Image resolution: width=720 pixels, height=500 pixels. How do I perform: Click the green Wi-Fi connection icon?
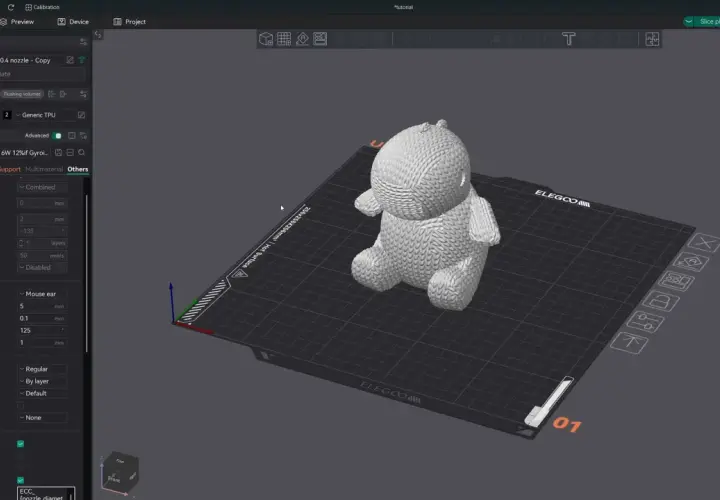[x=82, y=60]
